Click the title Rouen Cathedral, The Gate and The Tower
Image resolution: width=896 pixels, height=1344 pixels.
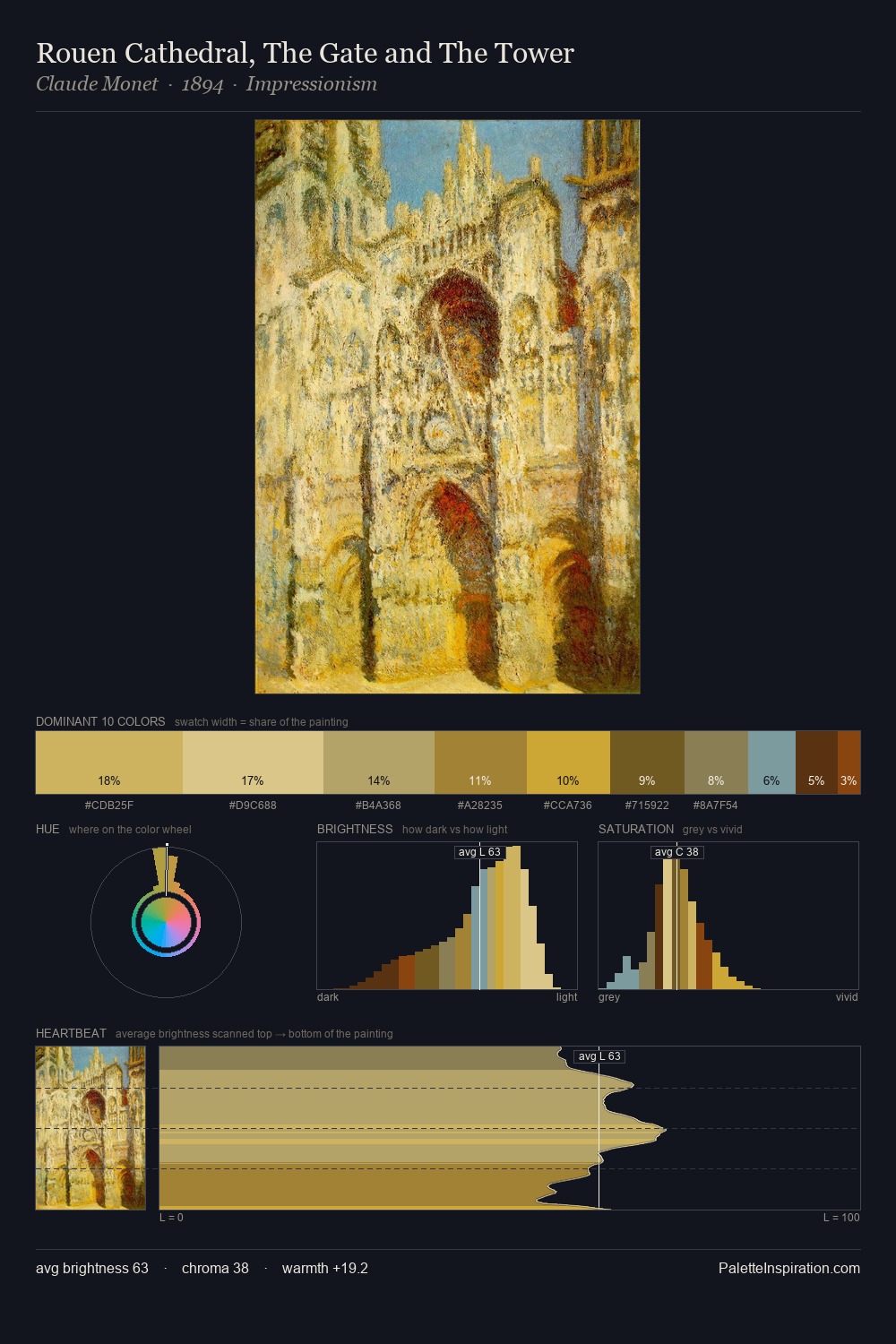coord(305,53)
